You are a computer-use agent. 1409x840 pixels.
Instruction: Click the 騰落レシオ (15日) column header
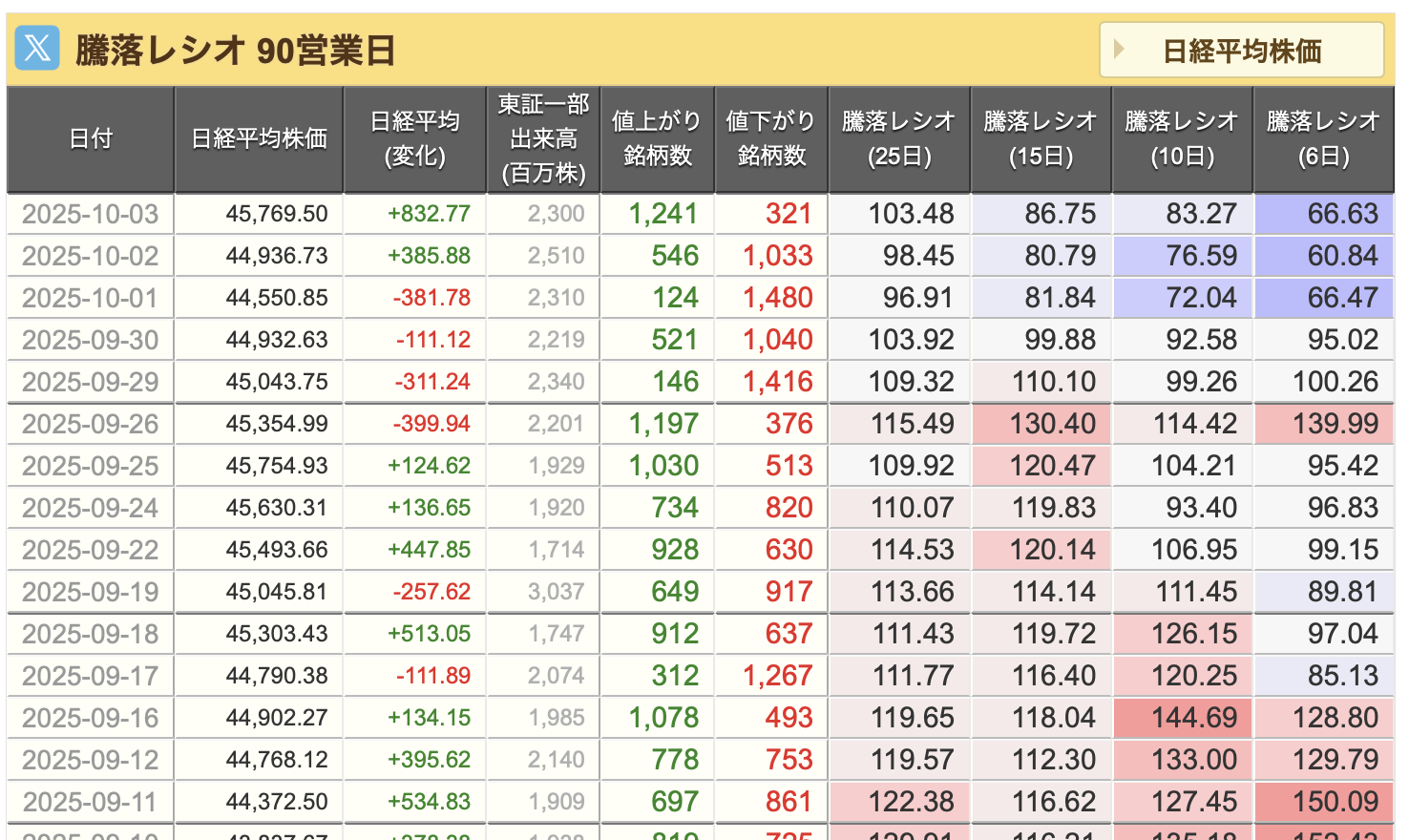1041,139
